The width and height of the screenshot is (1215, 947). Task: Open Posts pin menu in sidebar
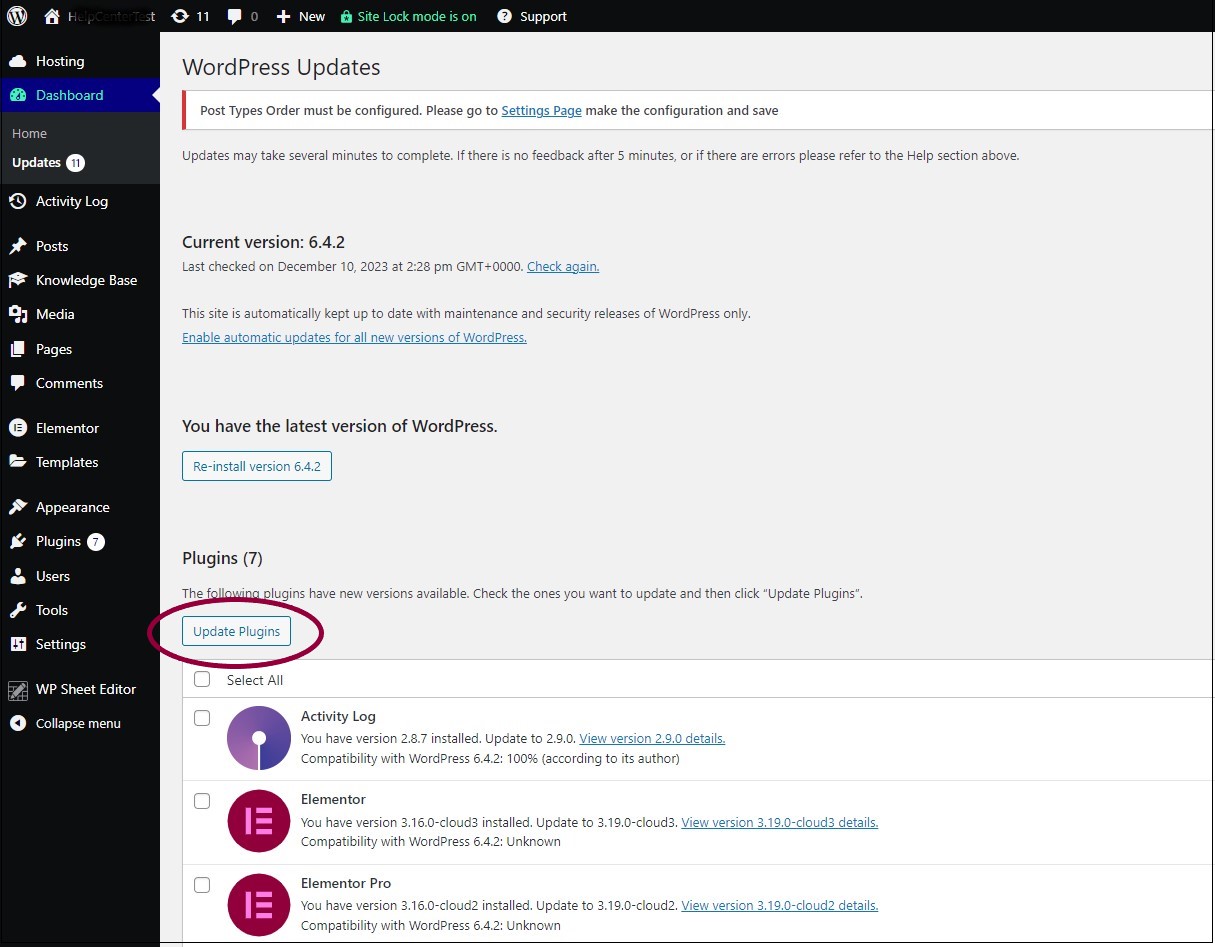tap(80, 246)
